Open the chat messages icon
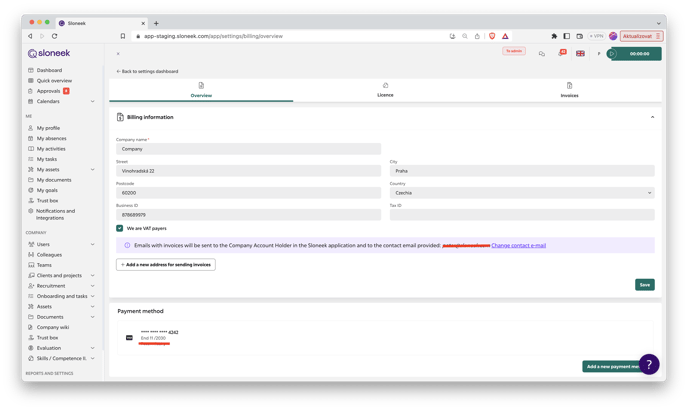This screenshot has height=410, width=688. [x=542, y=54]
